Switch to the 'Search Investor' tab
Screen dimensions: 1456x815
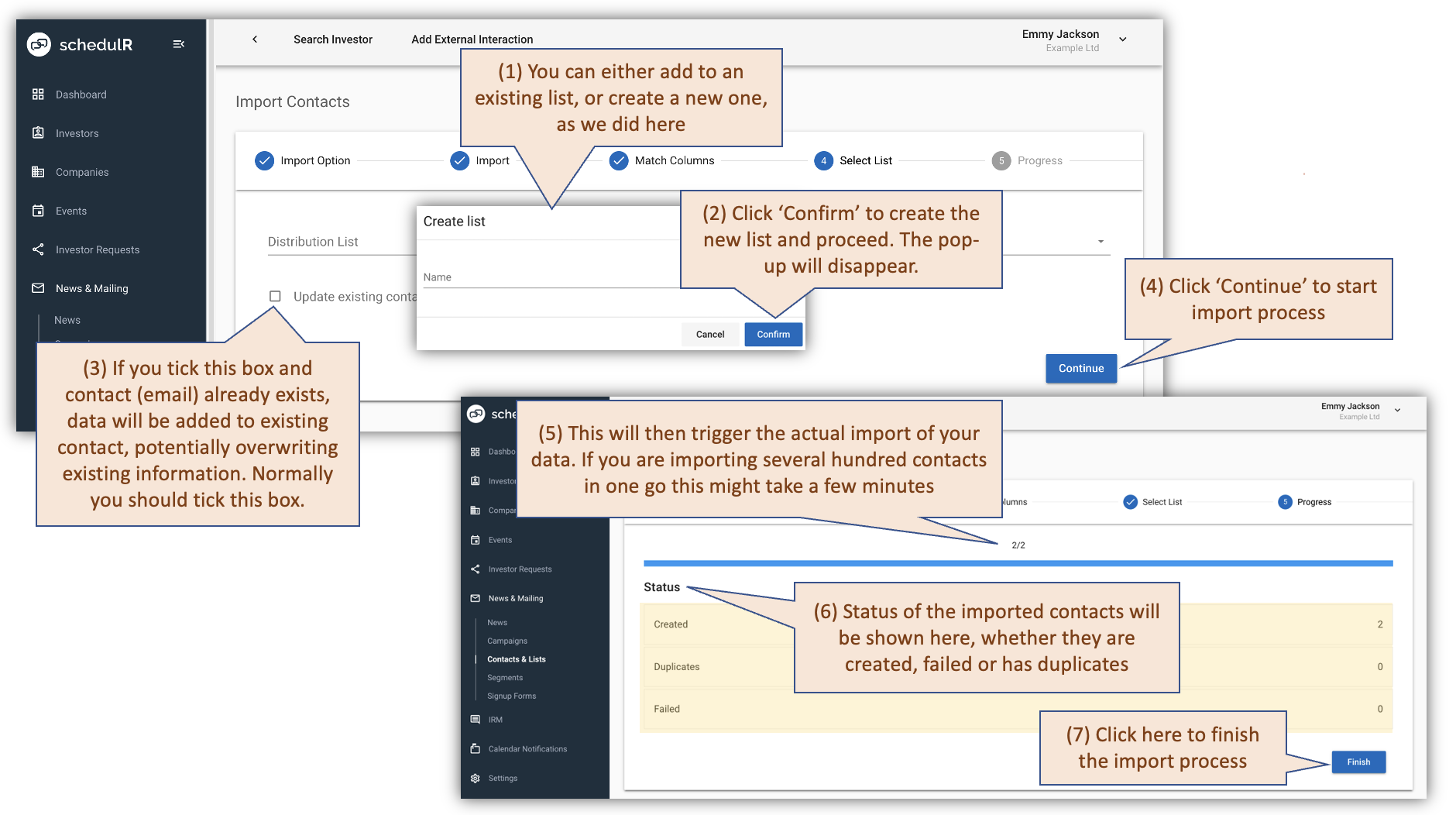pyautogui.click(x=333, y=39)
